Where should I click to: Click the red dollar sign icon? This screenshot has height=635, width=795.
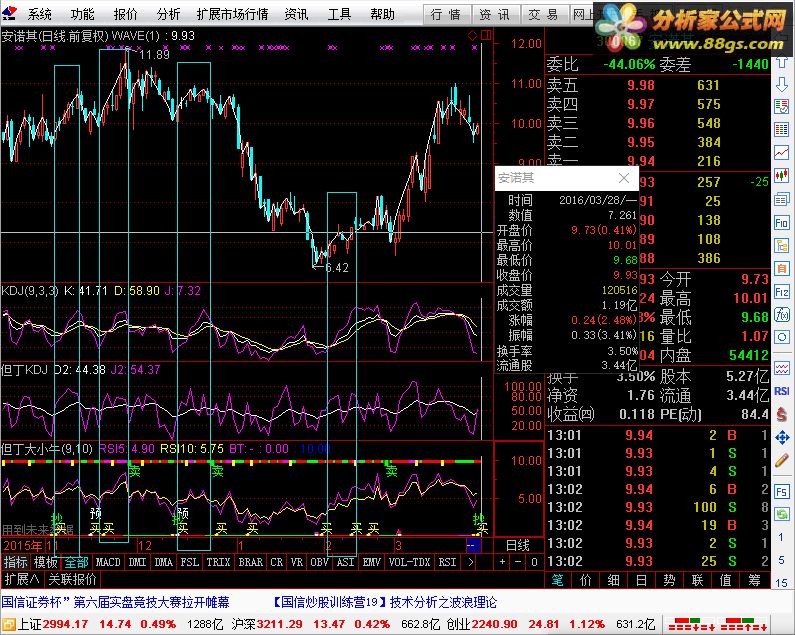coord(781,415)
